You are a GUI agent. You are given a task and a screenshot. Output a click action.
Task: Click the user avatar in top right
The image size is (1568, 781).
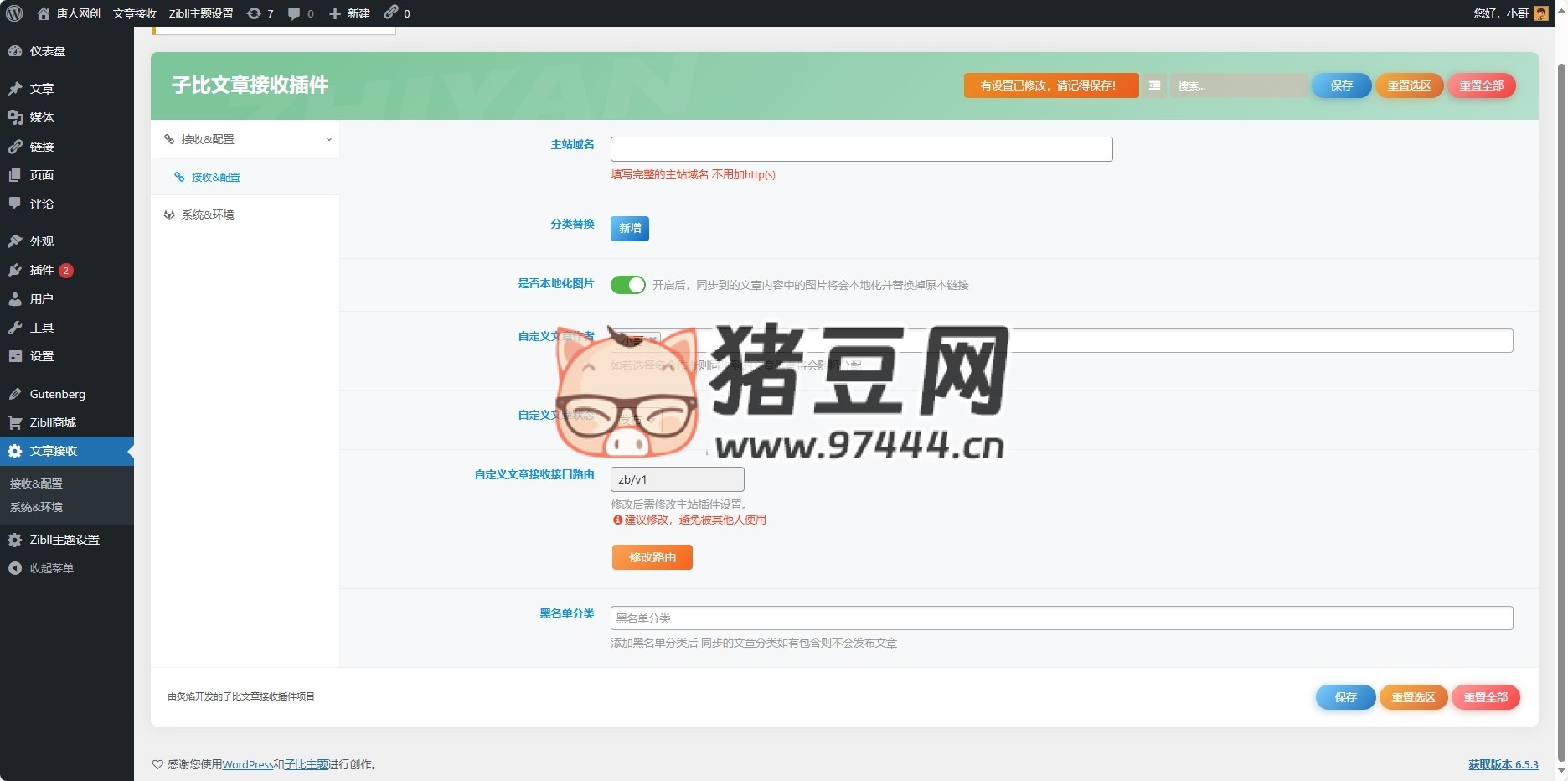(1540, 13)
